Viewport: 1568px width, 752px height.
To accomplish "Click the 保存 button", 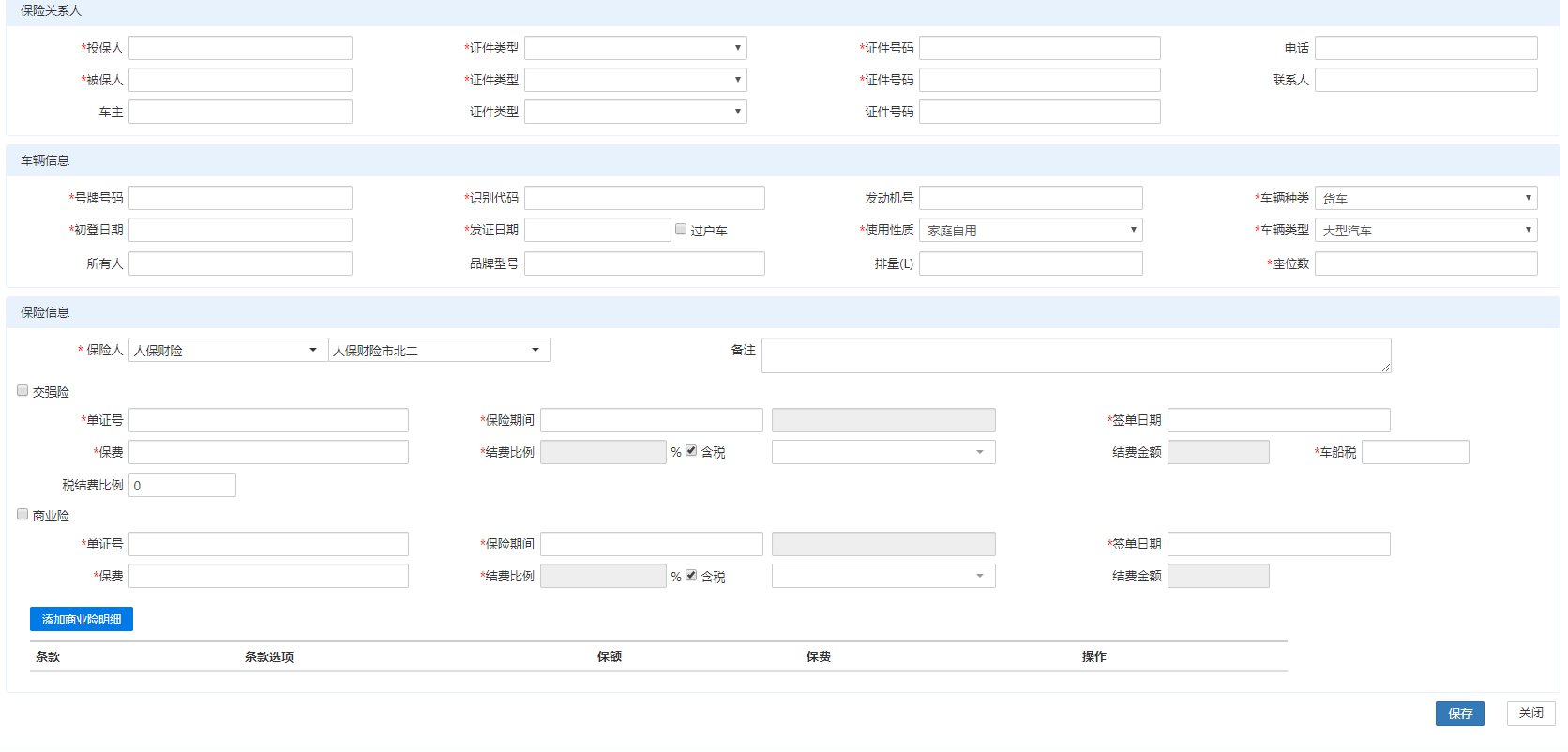I will pyautogui.click(x=1460, y=714).
